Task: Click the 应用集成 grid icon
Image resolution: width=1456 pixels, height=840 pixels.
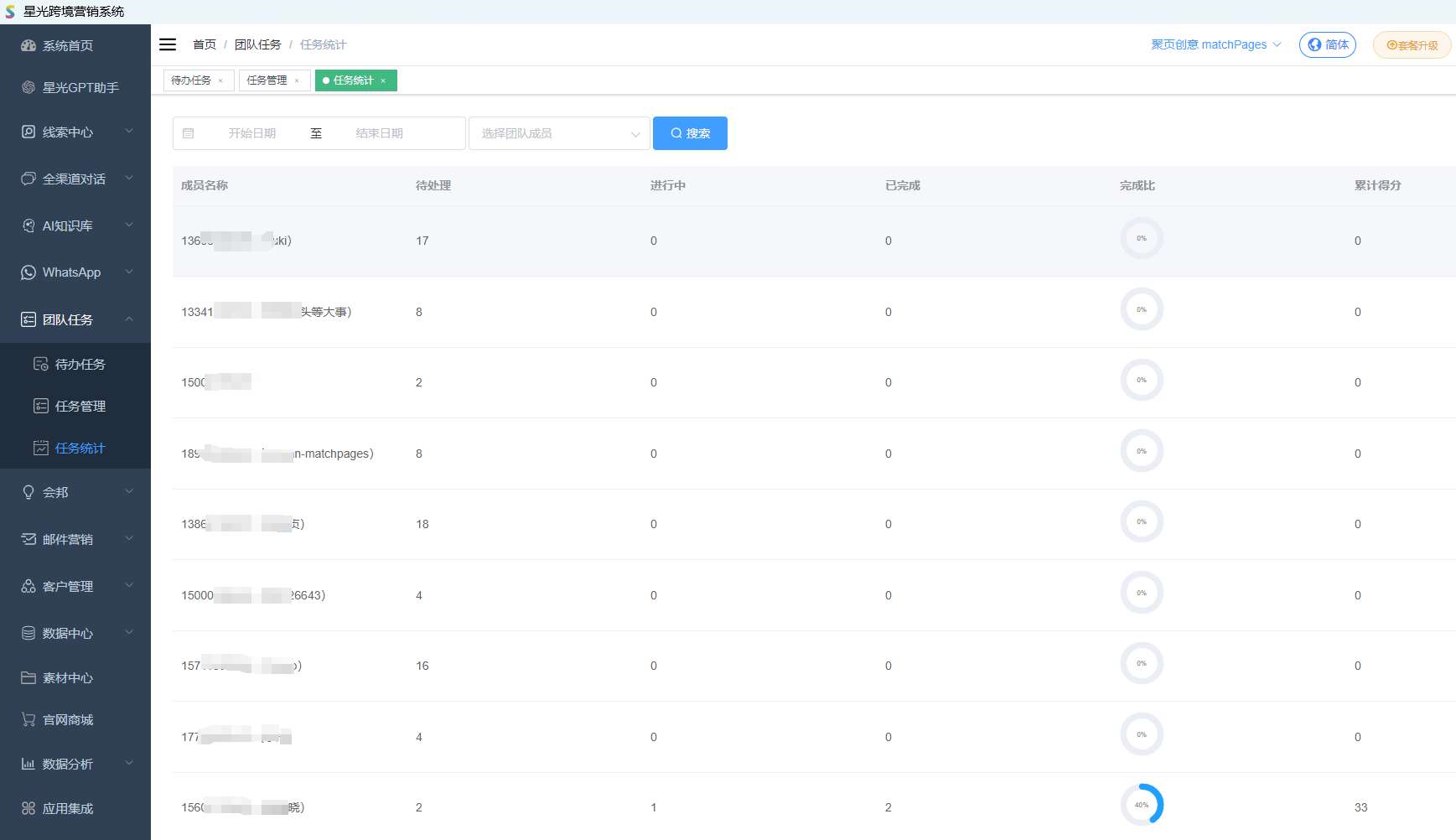Action: [28, 808]
